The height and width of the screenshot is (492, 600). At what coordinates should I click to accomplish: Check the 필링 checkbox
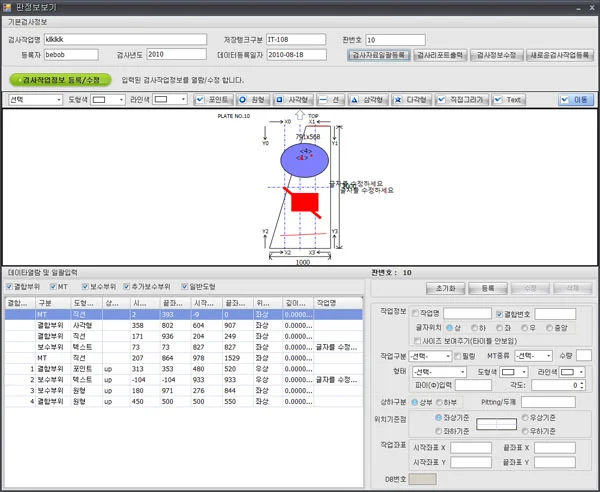[x=458, y=356]
